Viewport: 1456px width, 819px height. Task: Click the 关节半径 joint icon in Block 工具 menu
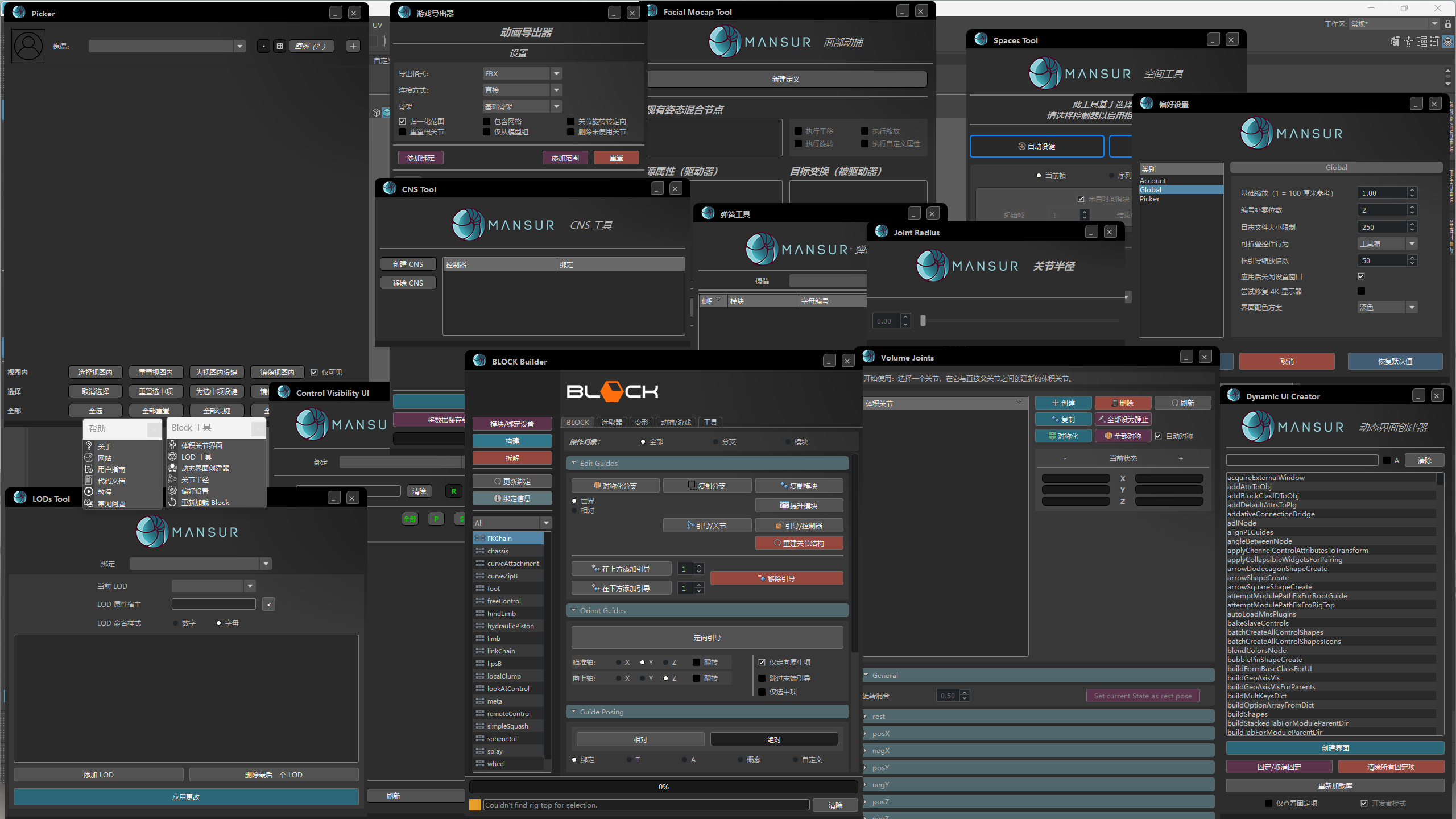click(x=172, y=479)
